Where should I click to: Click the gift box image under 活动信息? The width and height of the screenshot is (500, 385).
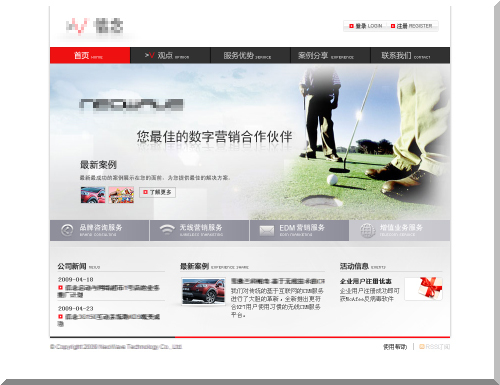tap(424, 289)
